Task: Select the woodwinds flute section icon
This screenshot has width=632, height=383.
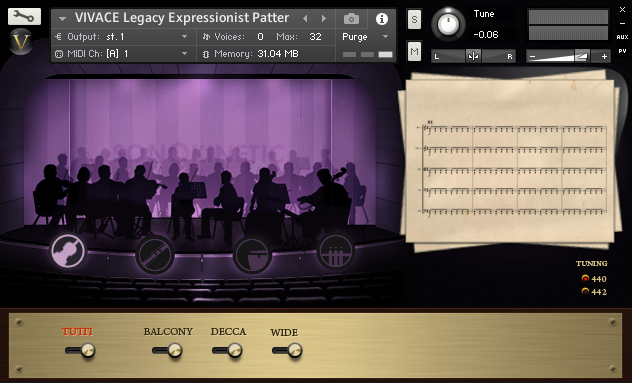Action: [155, 254]
